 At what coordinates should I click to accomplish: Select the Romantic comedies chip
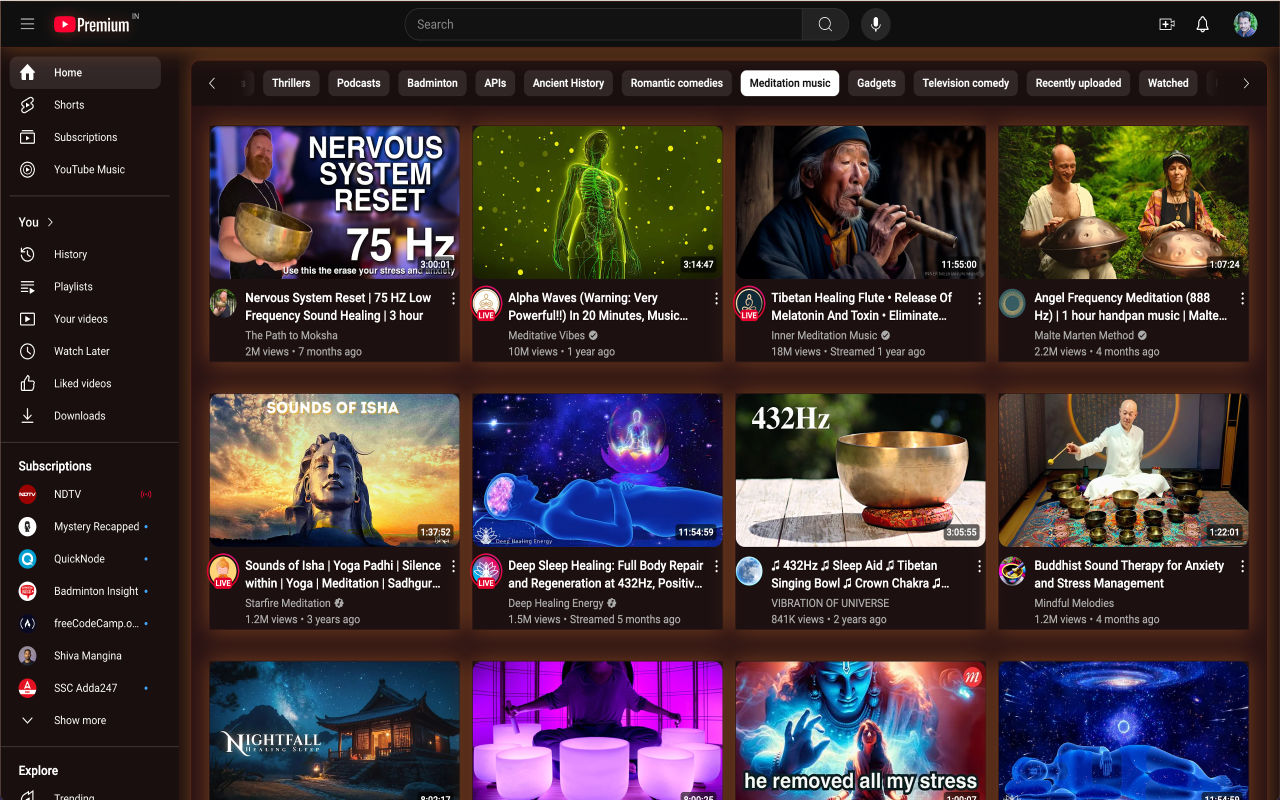pos(677,83)
